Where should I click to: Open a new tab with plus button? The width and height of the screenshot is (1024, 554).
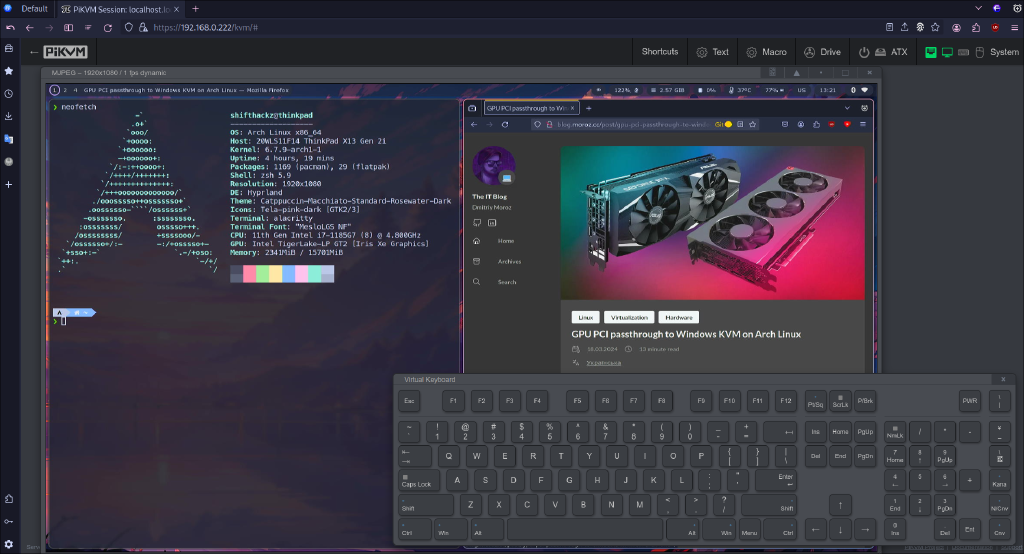tap(195, 9)
